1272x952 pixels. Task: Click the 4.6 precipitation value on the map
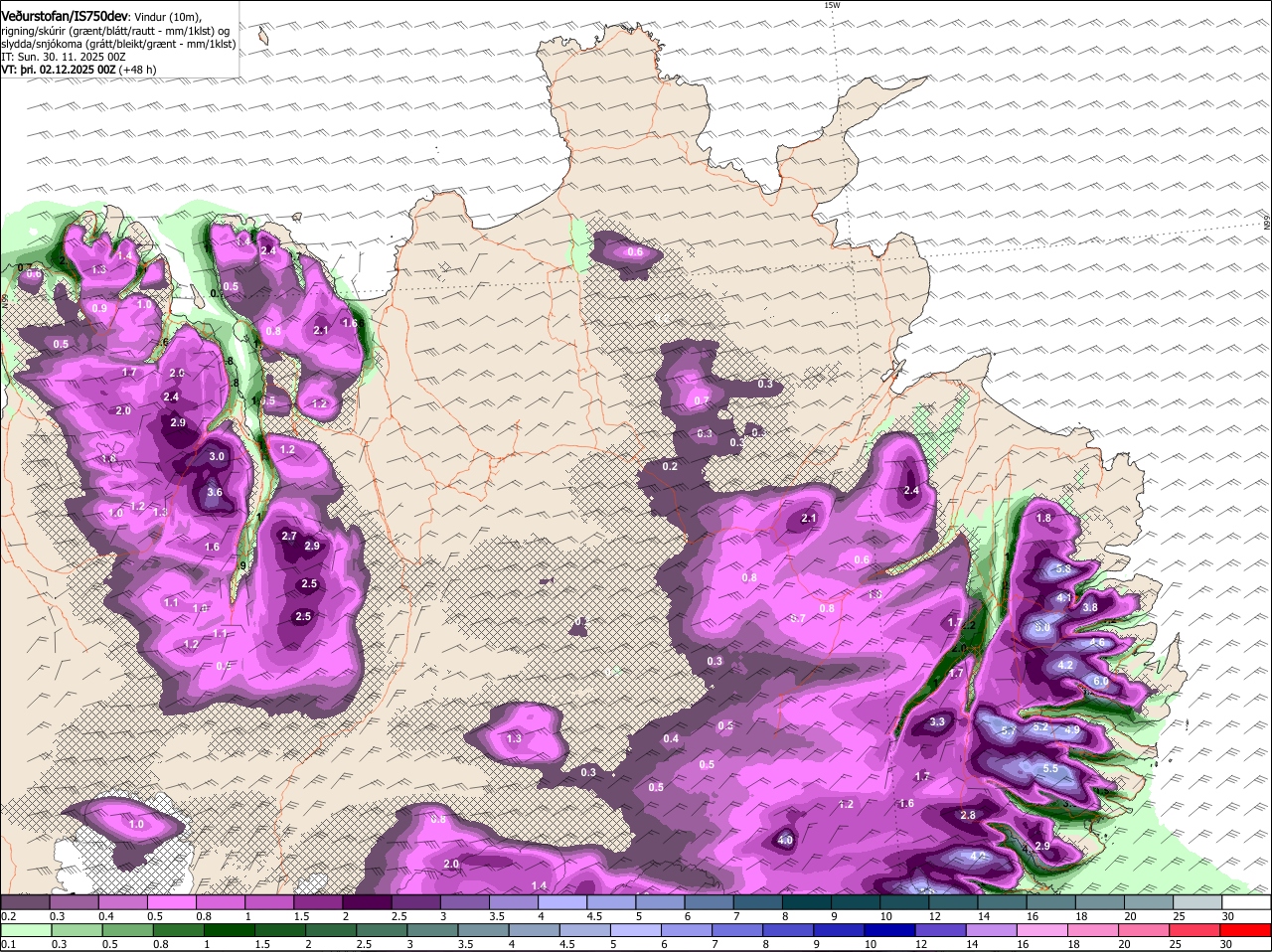pos(1097,643)
